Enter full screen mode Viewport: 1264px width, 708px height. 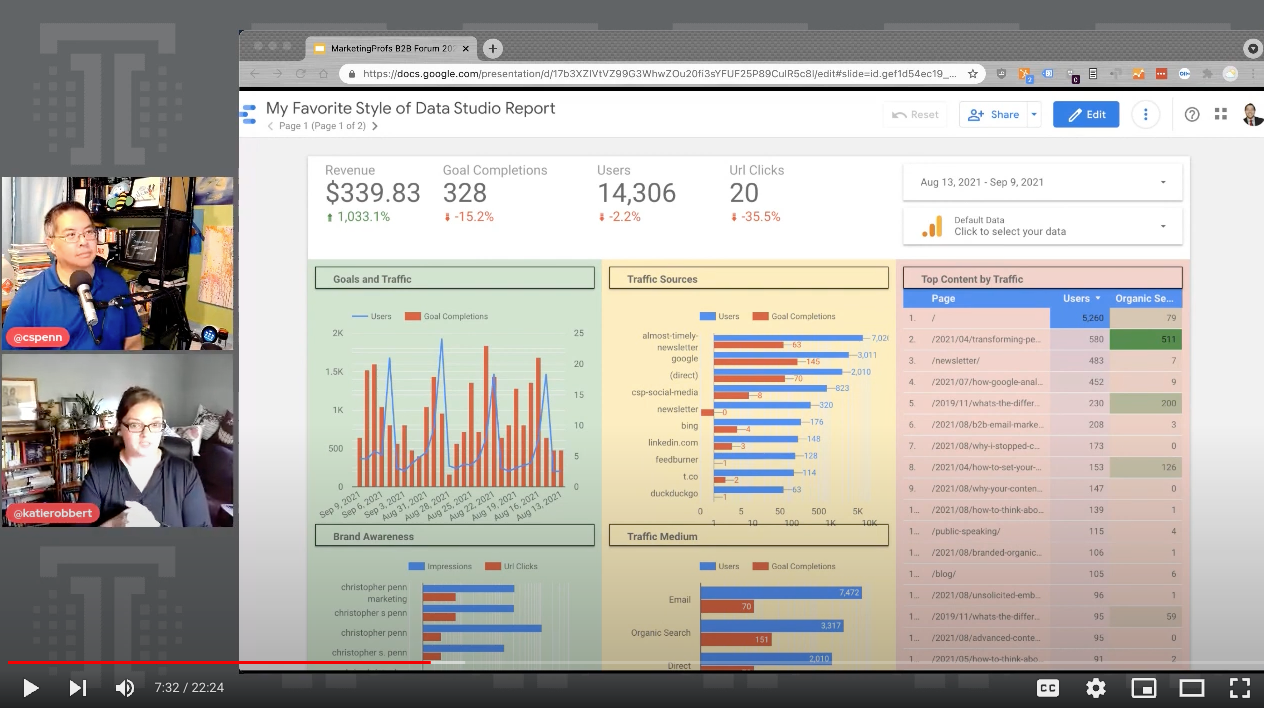(1239, 688)
